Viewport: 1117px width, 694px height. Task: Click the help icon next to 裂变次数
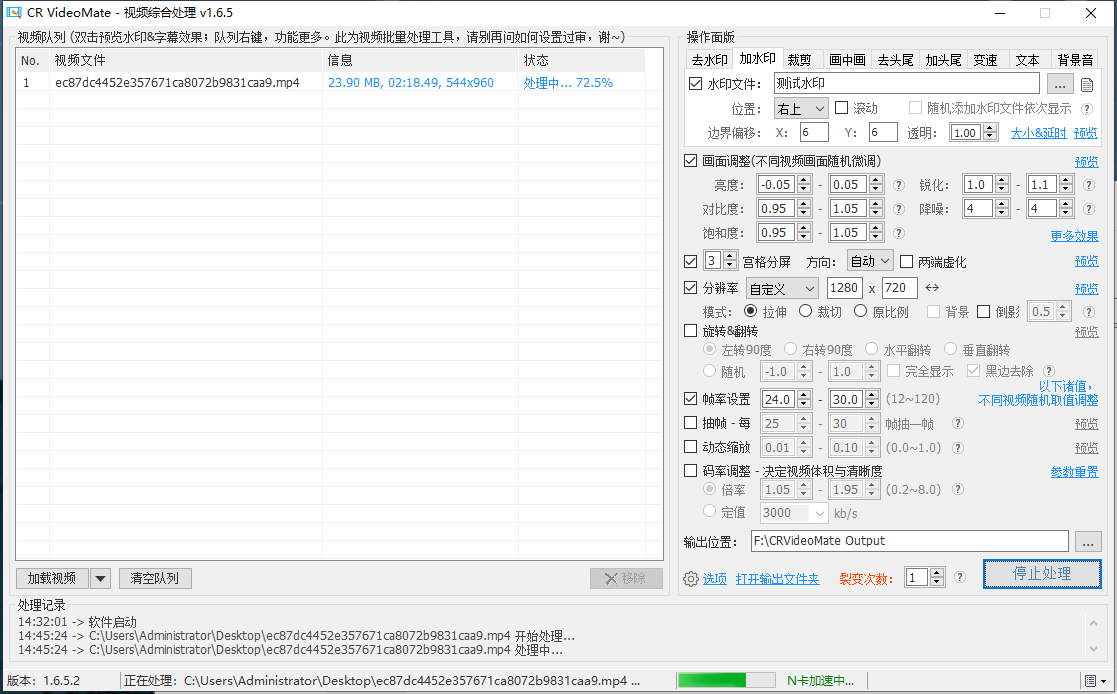[x=960, y=577]
